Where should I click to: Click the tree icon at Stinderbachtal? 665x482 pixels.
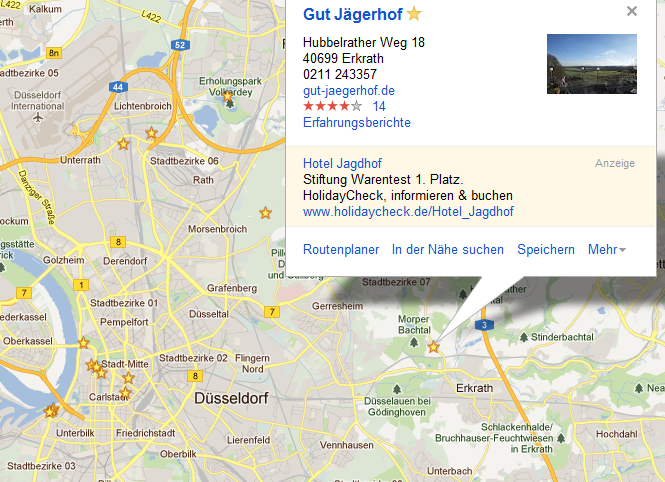coord(524,337)
